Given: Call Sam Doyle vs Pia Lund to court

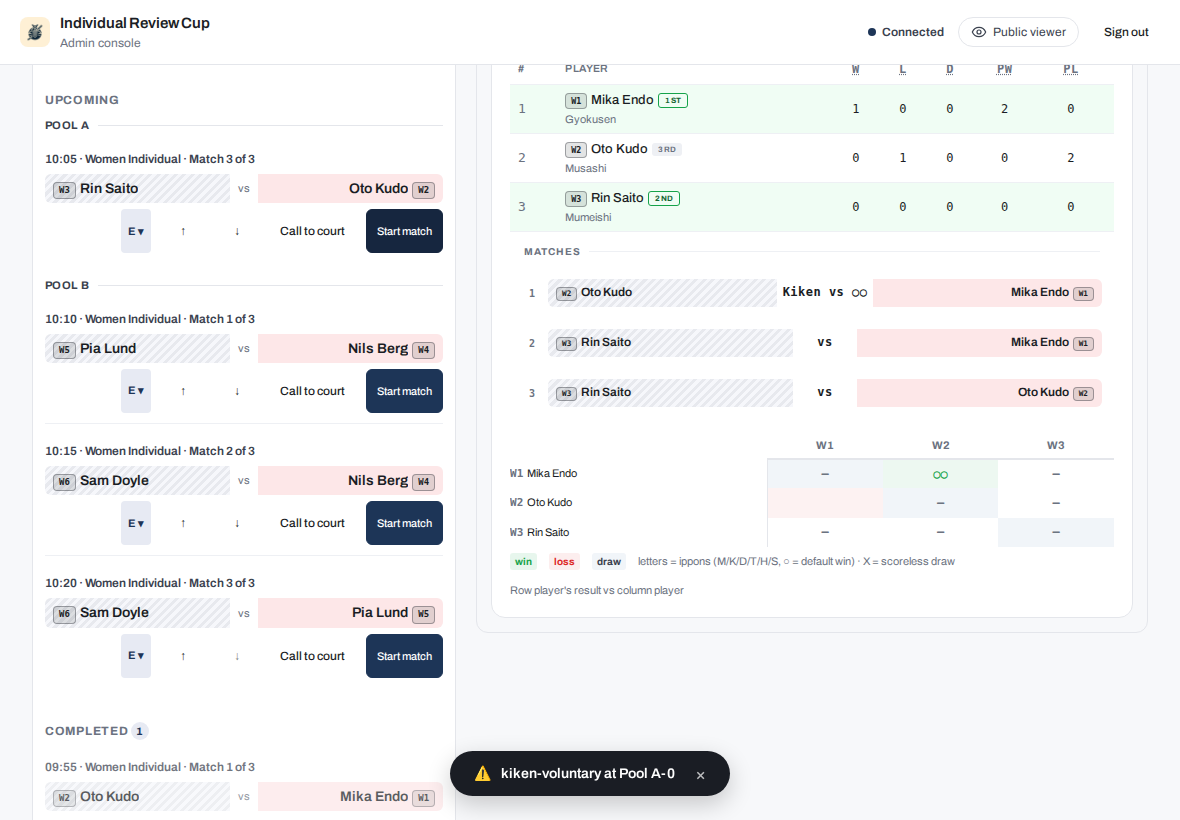Looking at the screenshot, I should tap(312, 655).
